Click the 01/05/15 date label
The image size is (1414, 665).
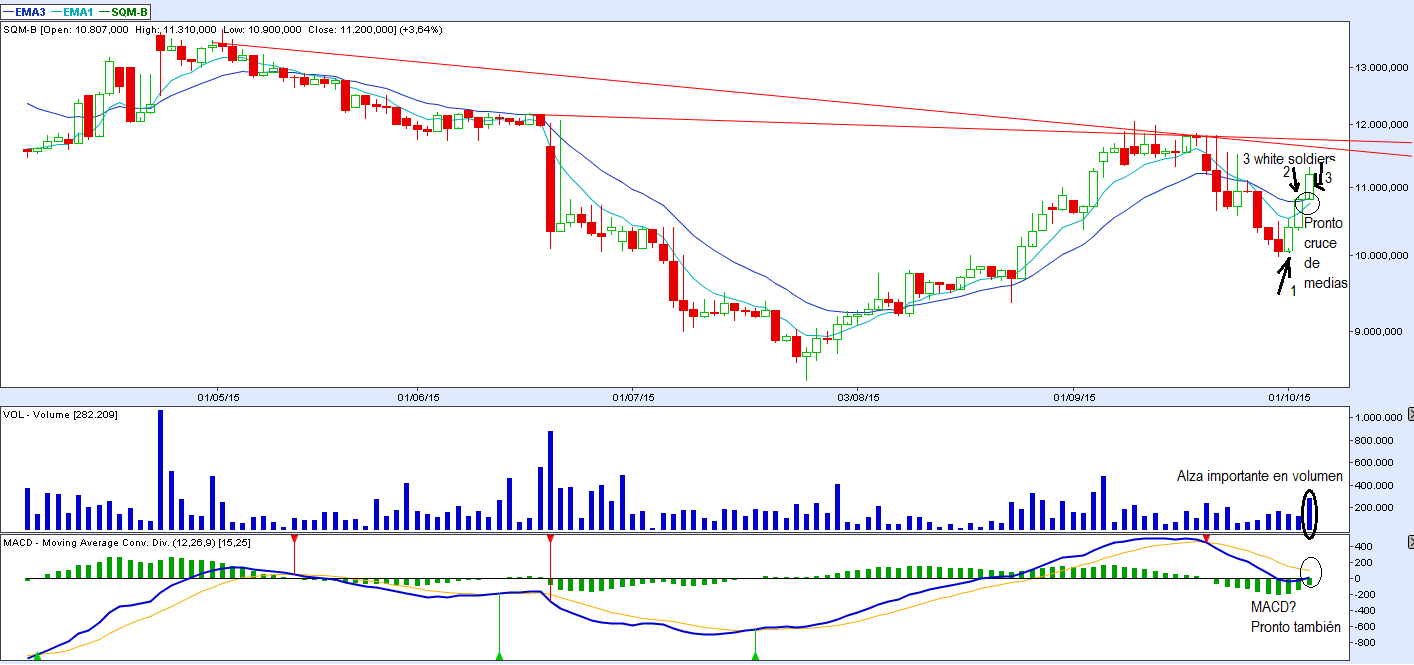click(217, 397)
